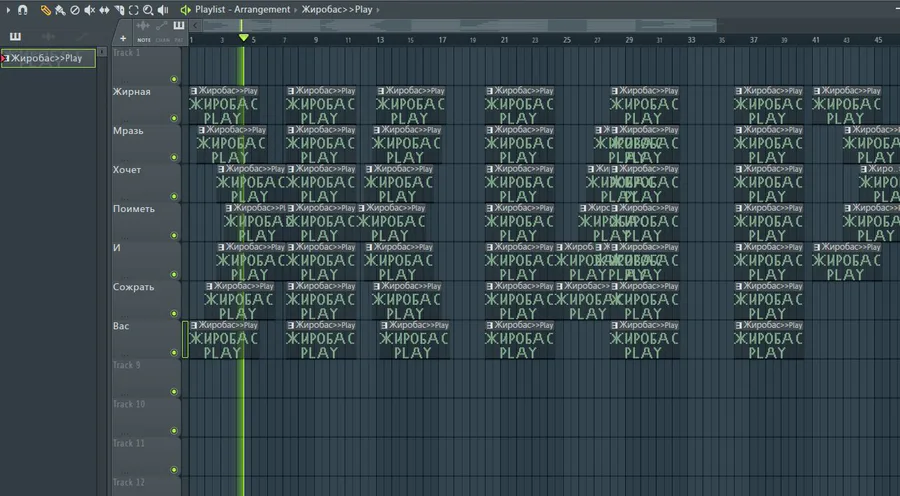Open menu of last clip on И track
Viewport: 900px width, 496px height.
click(817, 247)
